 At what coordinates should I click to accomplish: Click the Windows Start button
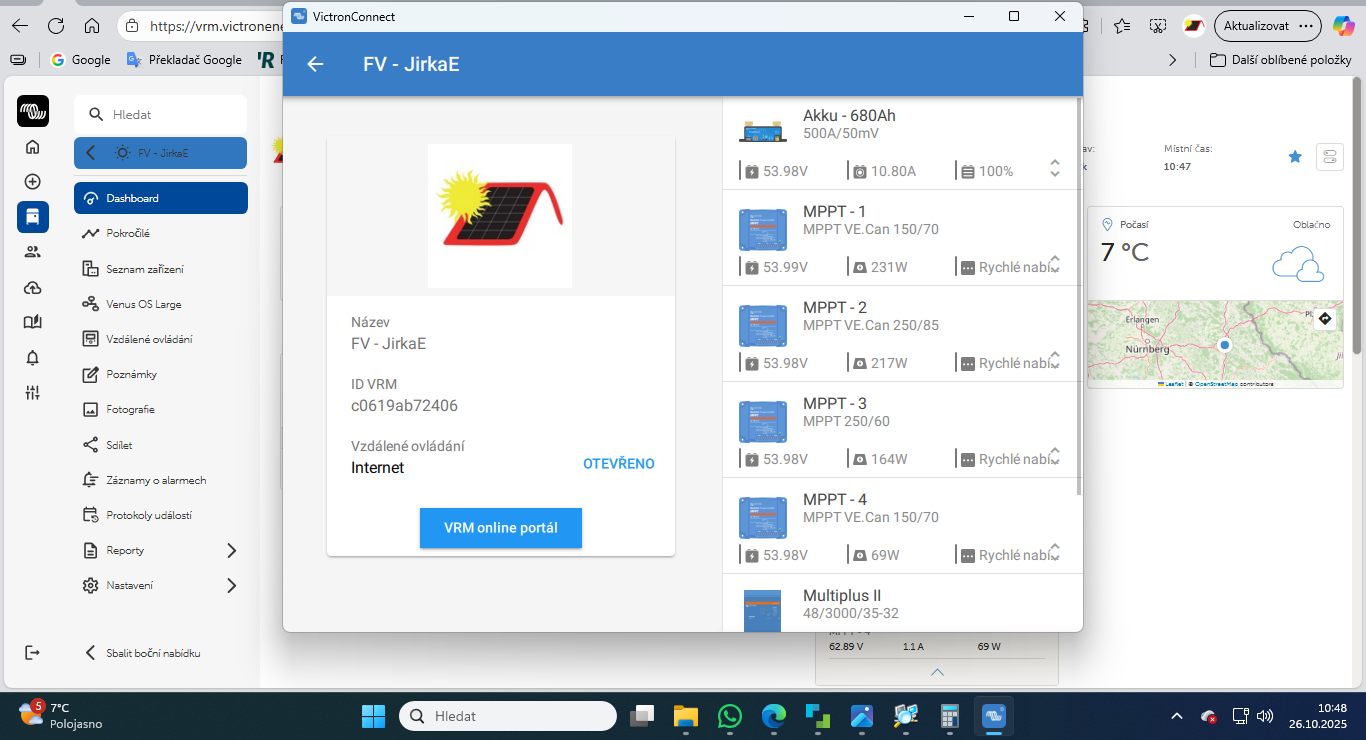click(373, 716)
